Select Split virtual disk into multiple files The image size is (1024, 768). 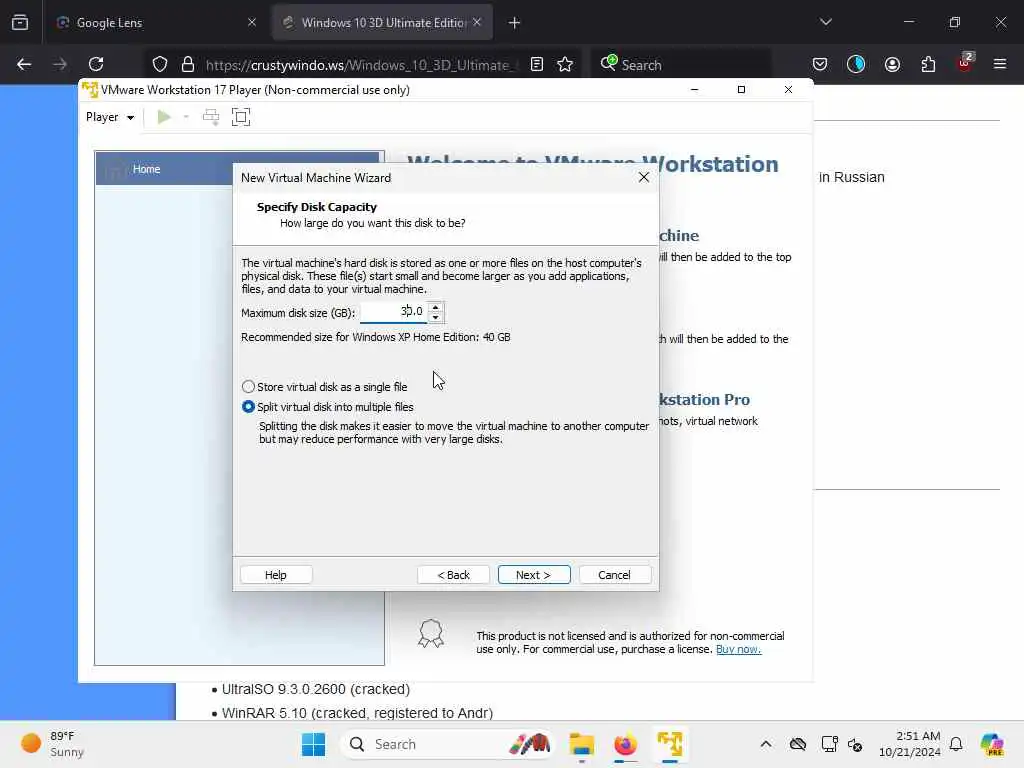coord(328,407)
